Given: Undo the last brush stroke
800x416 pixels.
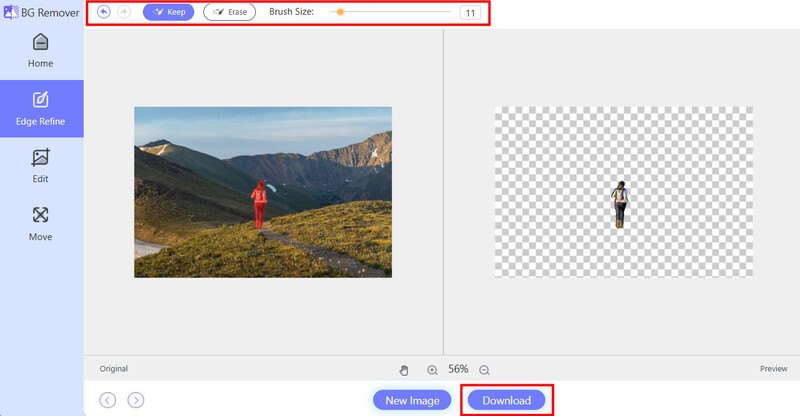Looking at the screenshot, I should point(104,12).
